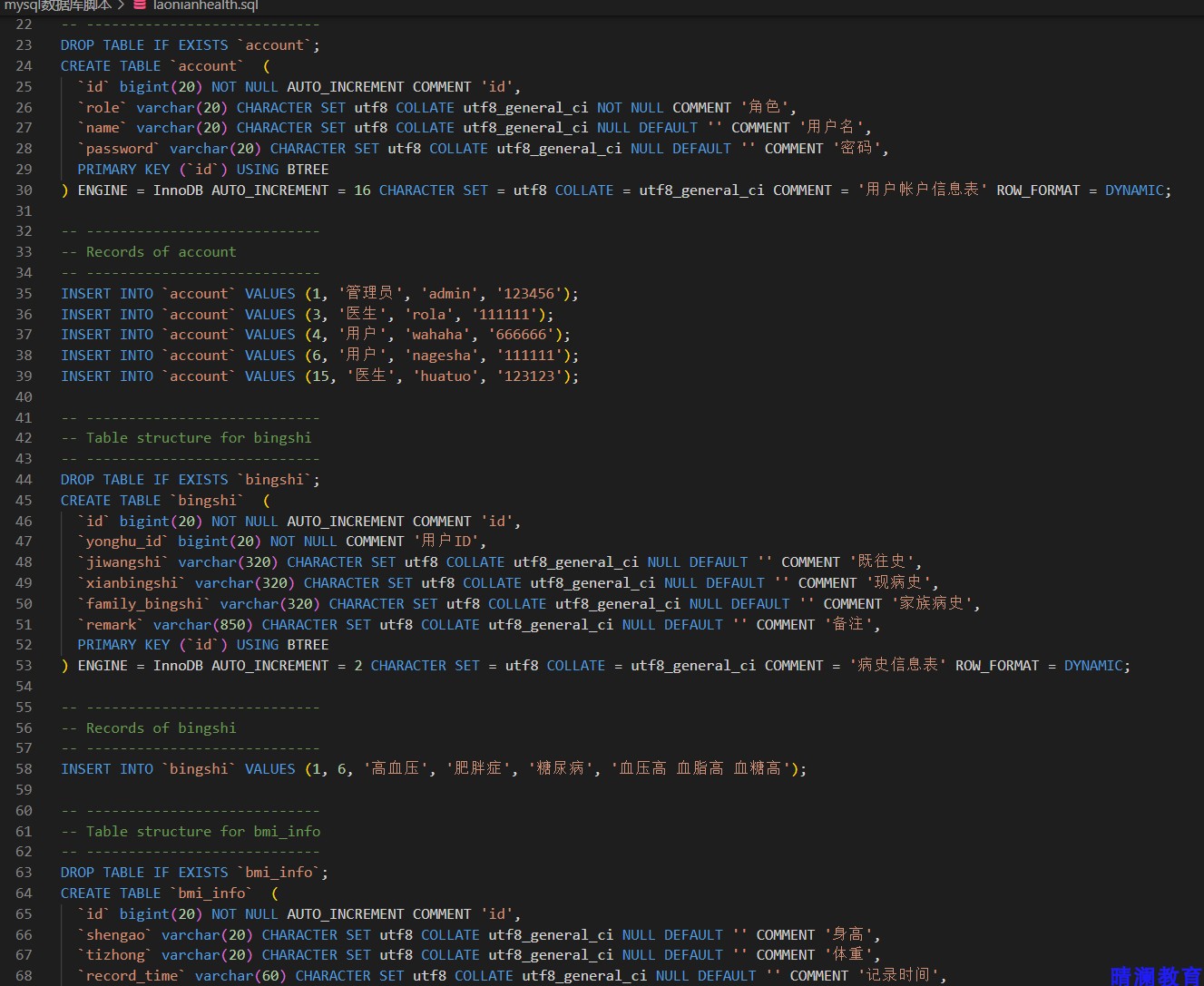
Task: Click the '高血压' value on line 58
Action: coord(396,769)
